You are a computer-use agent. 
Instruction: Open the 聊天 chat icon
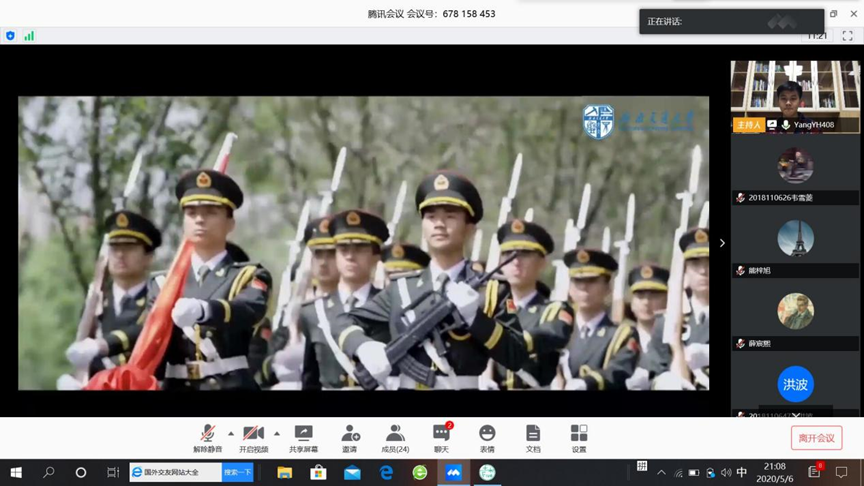[x=441, y=437]
